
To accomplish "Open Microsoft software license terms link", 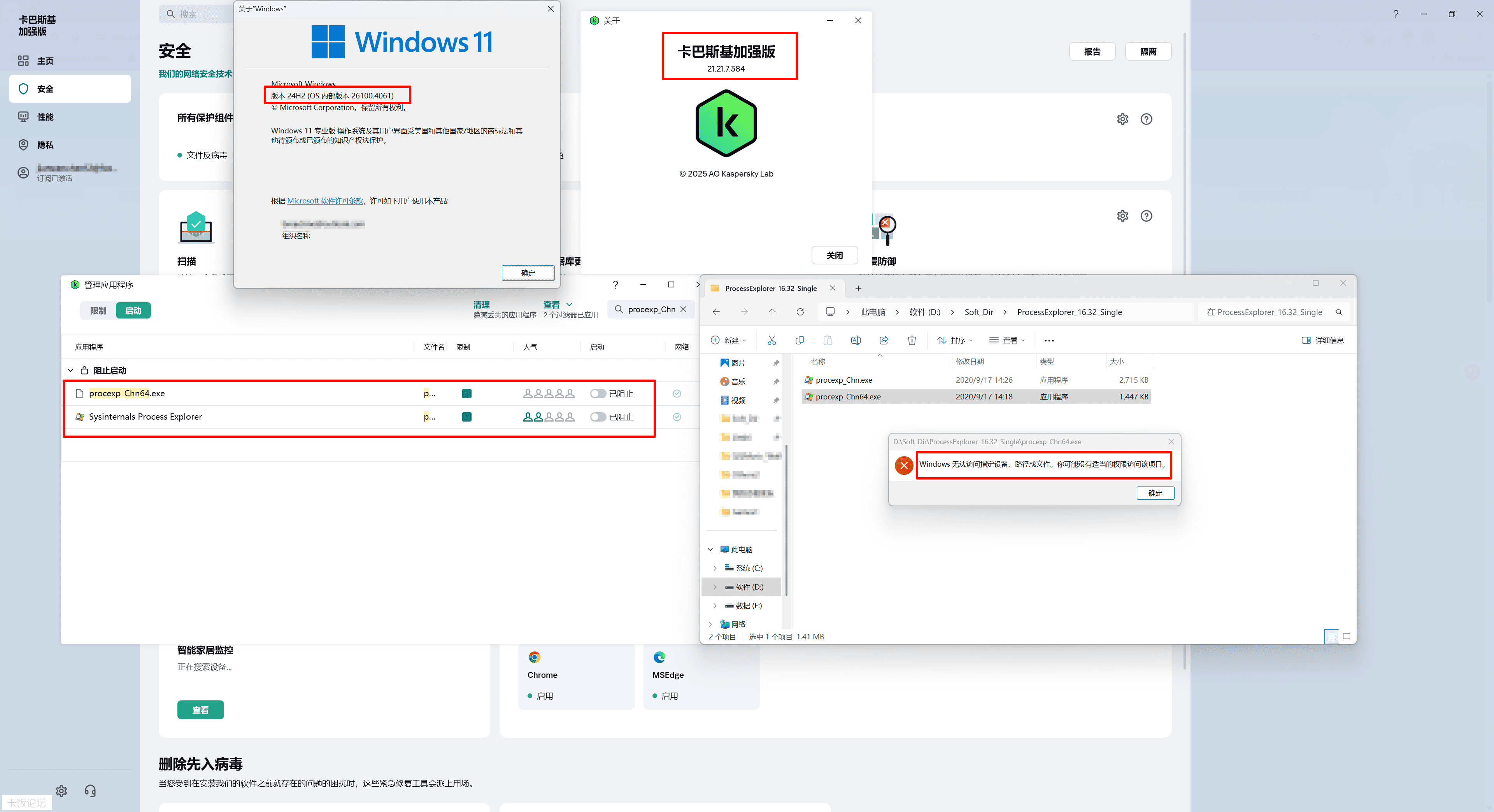I will 325,201.
